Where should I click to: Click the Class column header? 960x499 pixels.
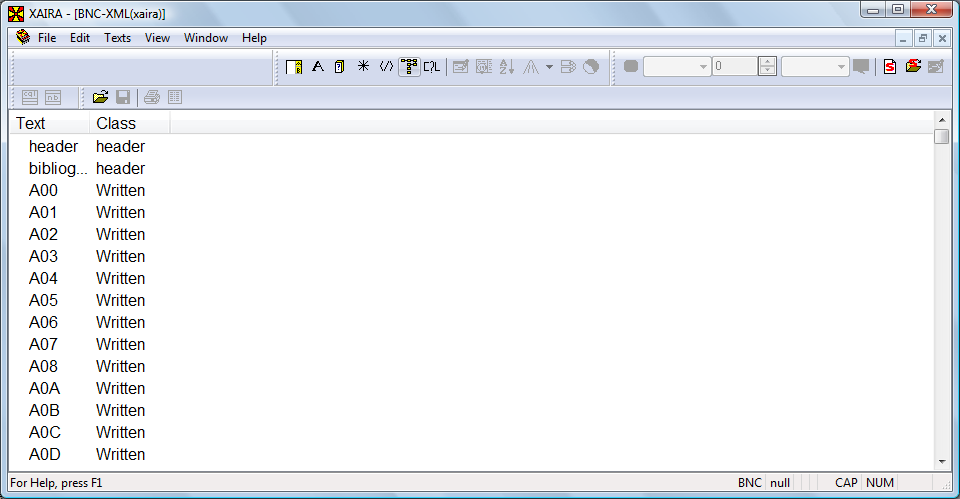130,123
